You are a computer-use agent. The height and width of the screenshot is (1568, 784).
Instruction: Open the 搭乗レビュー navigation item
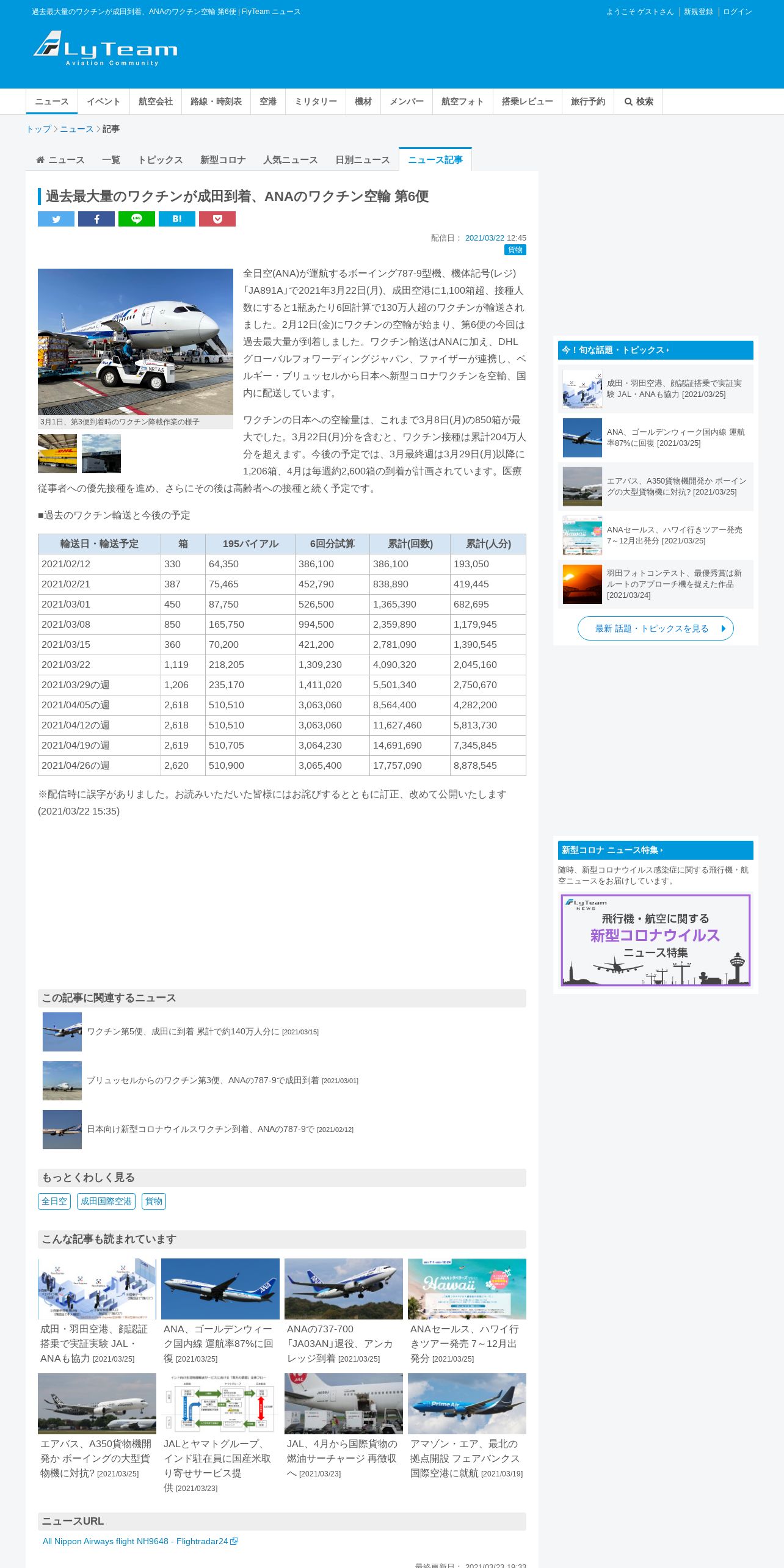click(x=528, y=101)
